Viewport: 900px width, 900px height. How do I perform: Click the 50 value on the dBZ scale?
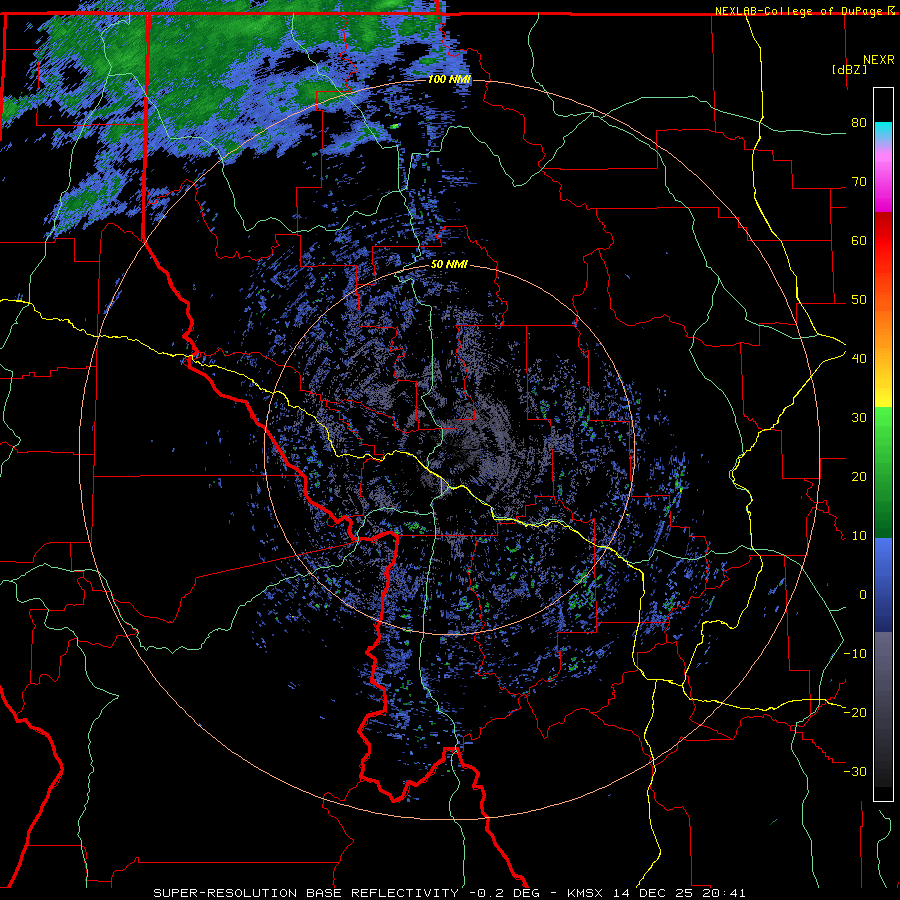[859, 300]
